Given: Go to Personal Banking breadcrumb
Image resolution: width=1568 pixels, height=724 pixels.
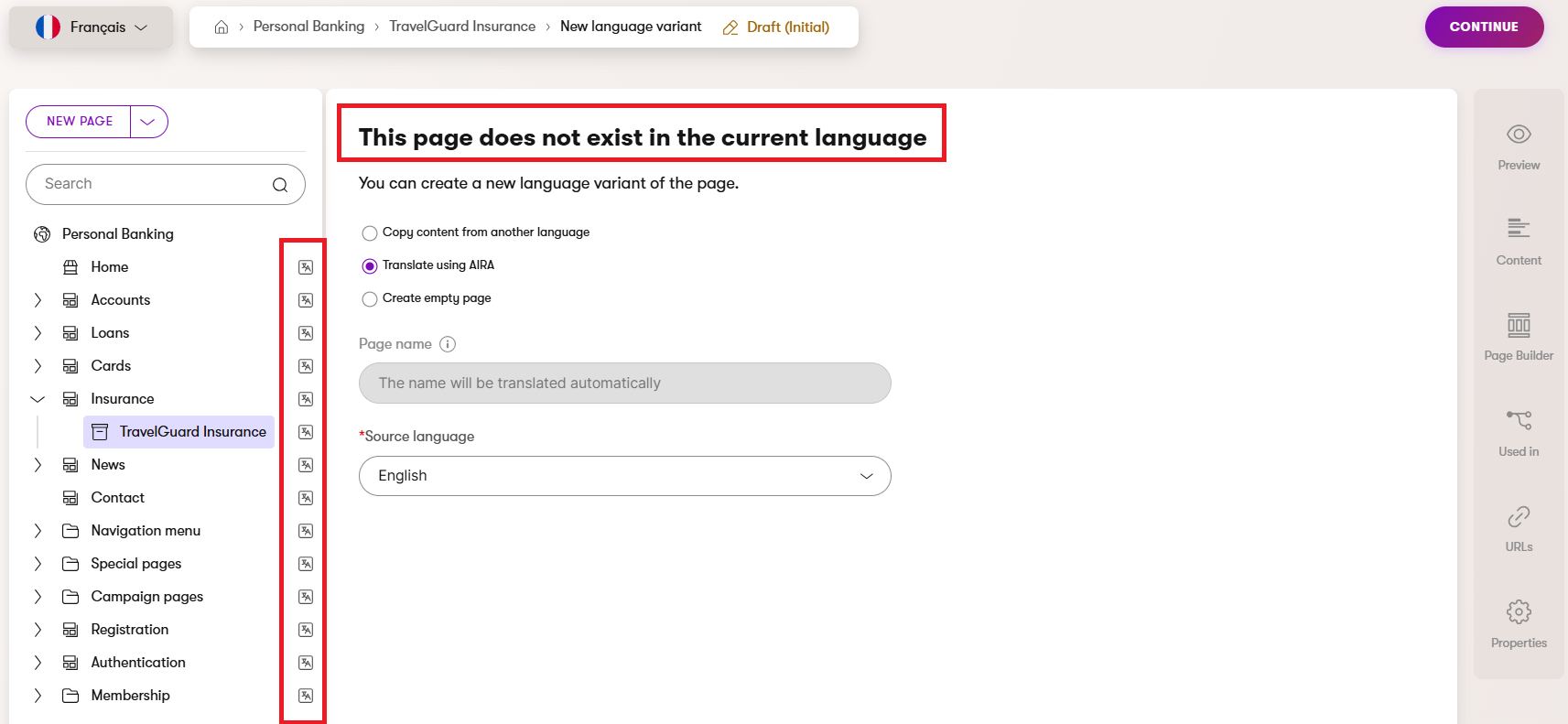Looking at the screenshot, I should point(308,27).
